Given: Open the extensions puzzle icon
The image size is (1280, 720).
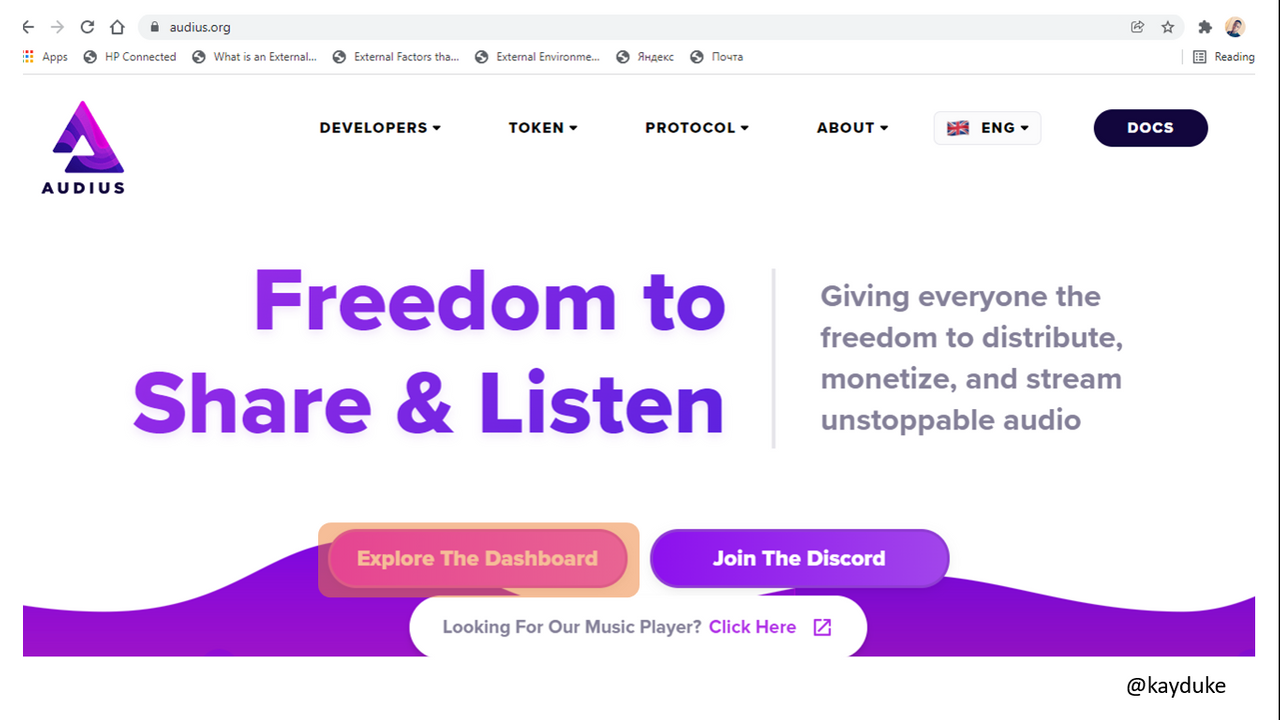Looking at the screenshot, I should pyautogui.click(x=1205, y=27).
